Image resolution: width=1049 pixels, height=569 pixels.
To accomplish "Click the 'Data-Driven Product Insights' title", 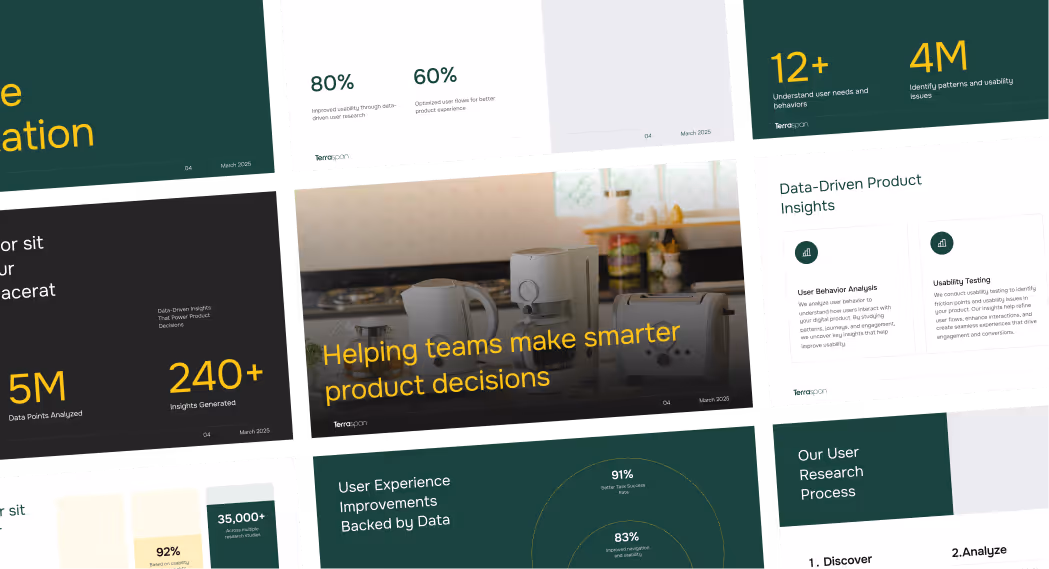I will [x=850, y=194].
